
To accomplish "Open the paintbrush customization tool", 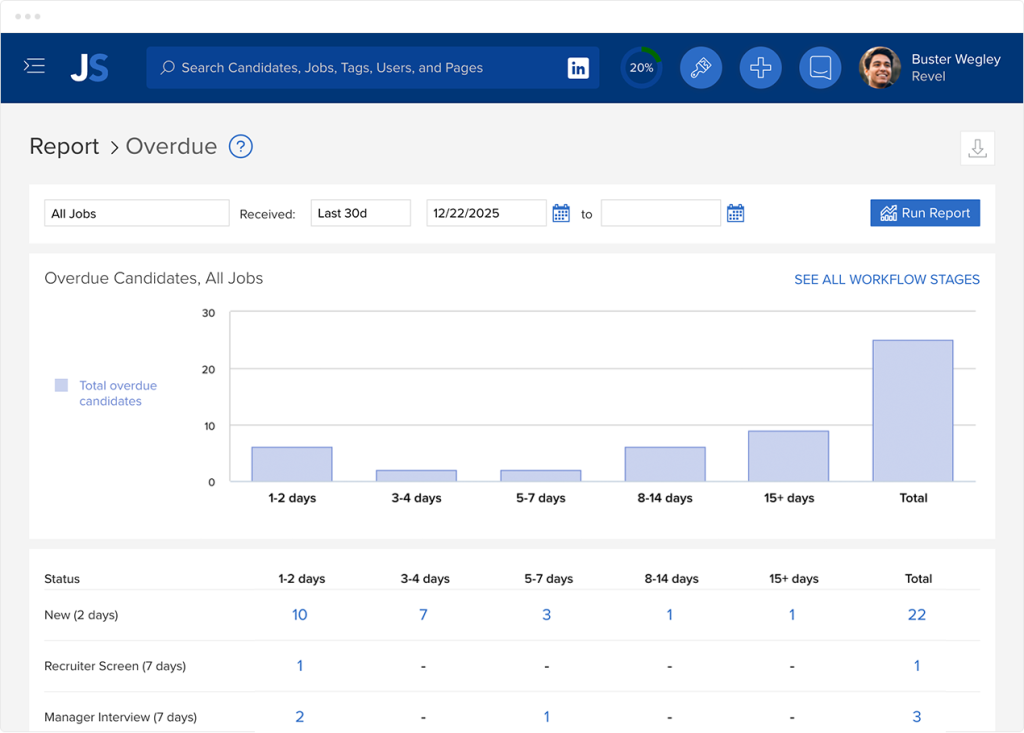I will [x=700, y=67].
